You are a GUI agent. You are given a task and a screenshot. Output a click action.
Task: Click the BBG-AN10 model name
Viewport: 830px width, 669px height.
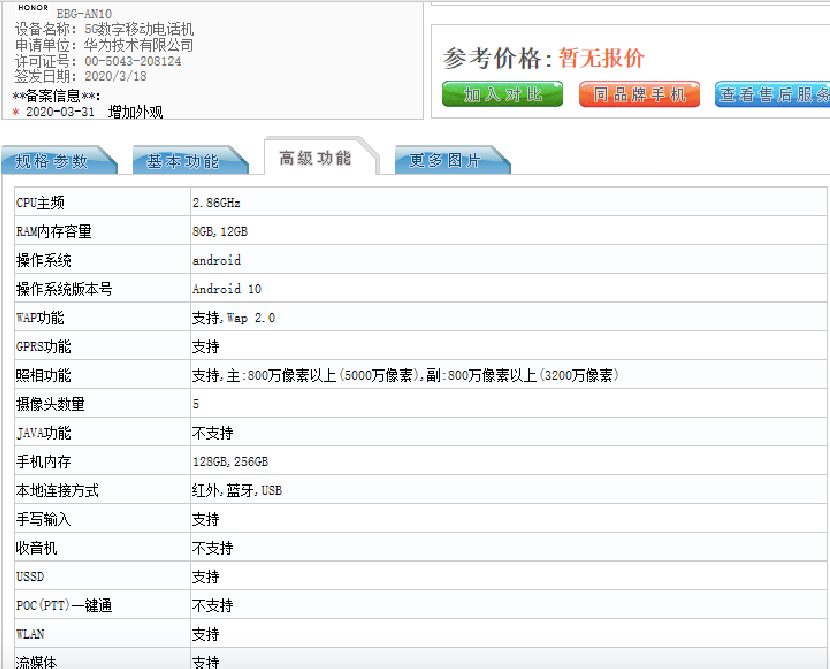pos(84,14)
